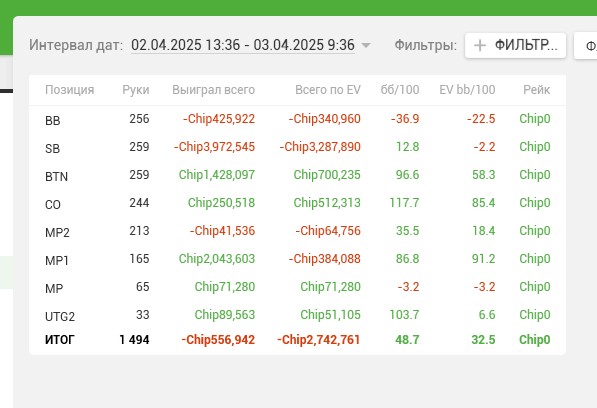Click the plus icon in ФИЛЬТР button
597x408 pixels.
[480, 46]
